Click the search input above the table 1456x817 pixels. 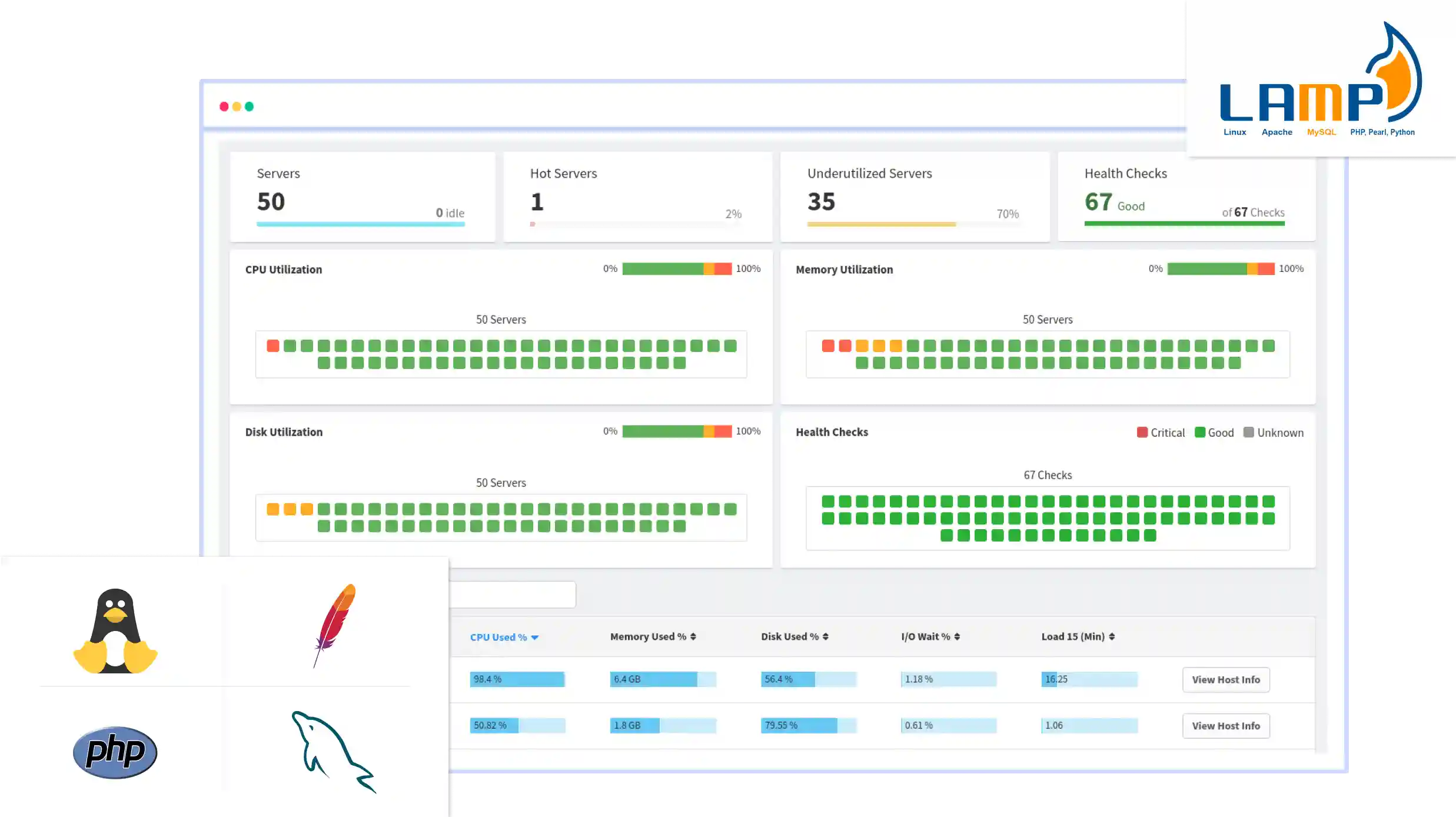point(512,595)
